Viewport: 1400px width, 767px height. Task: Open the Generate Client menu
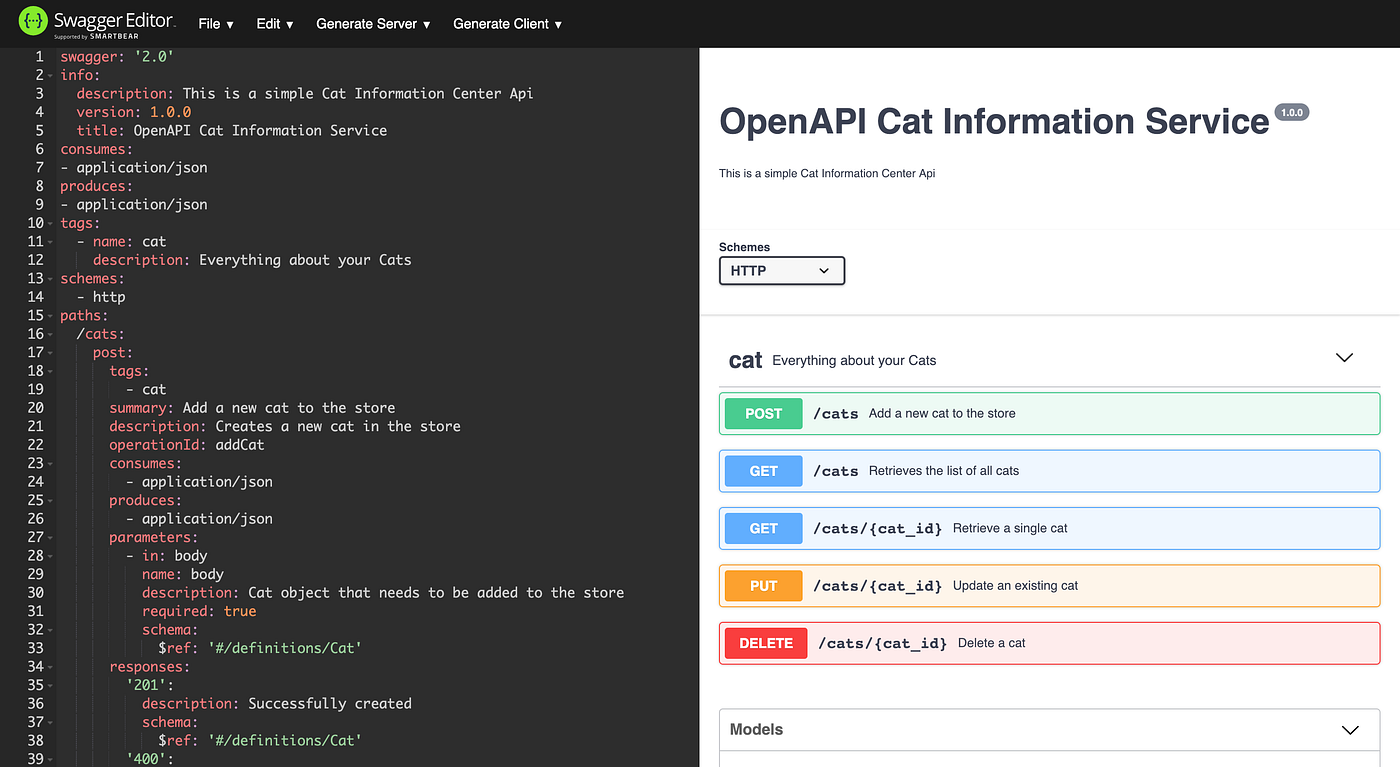click(x=507, y=23)
